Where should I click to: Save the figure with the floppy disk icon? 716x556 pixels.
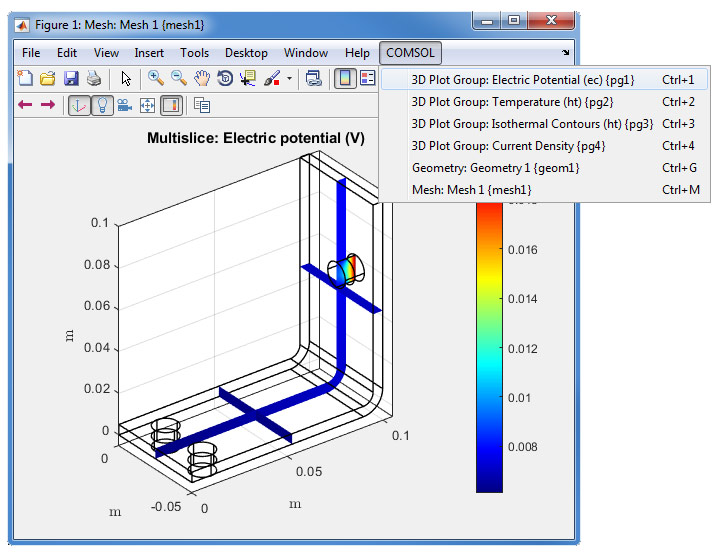pyautogui.click(x=70, y=78)
